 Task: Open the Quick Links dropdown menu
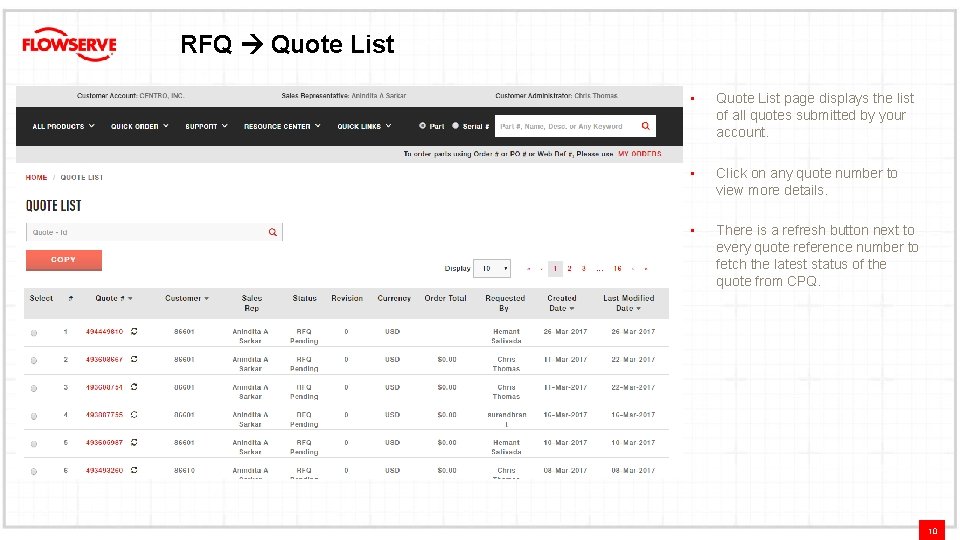(x=364, y=126)
